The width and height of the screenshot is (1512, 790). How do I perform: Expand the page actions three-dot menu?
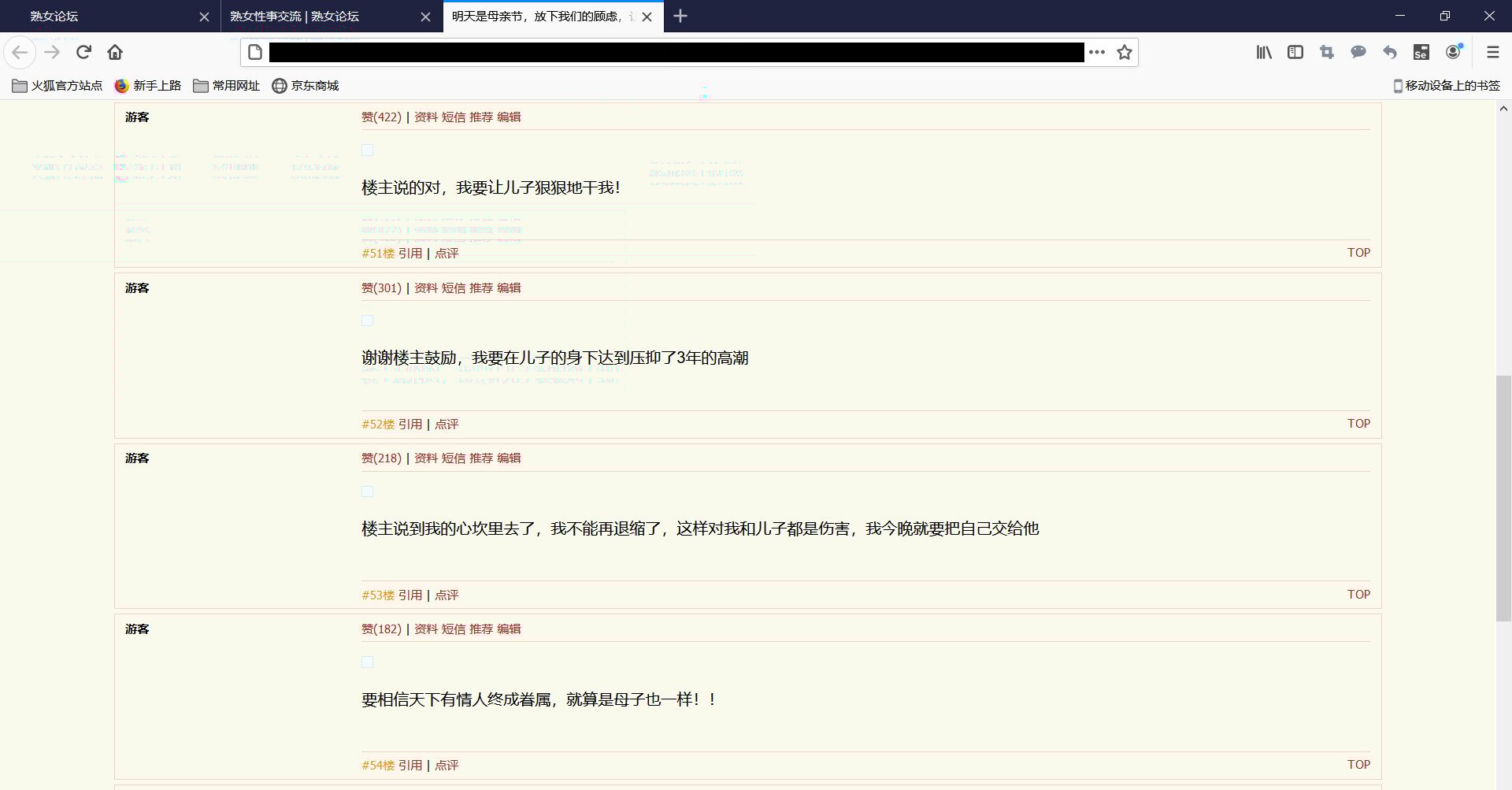pyautogui.click(x=1096, y=52)
